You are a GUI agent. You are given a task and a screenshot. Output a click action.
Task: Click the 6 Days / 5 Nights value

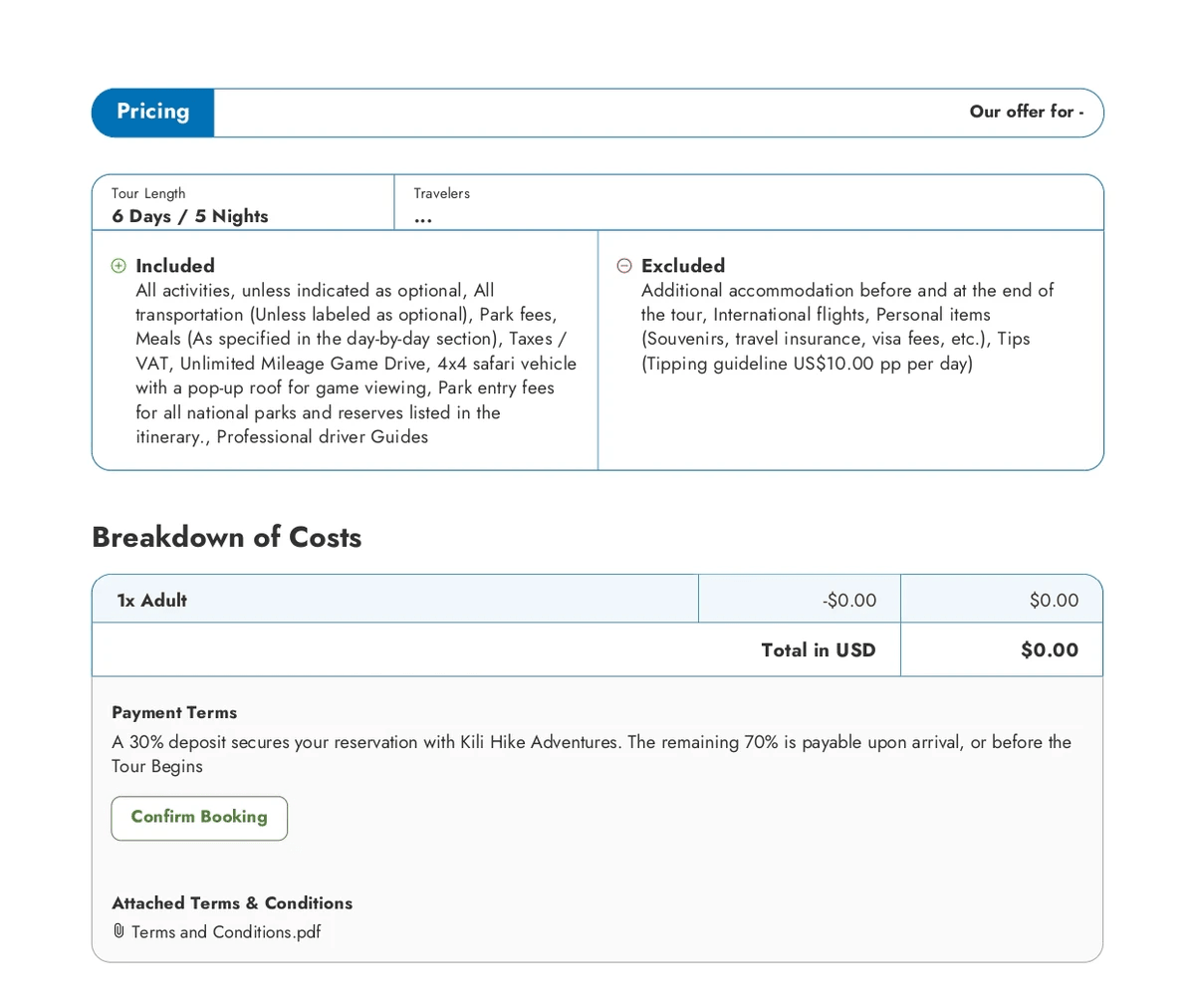coord(190,216)
